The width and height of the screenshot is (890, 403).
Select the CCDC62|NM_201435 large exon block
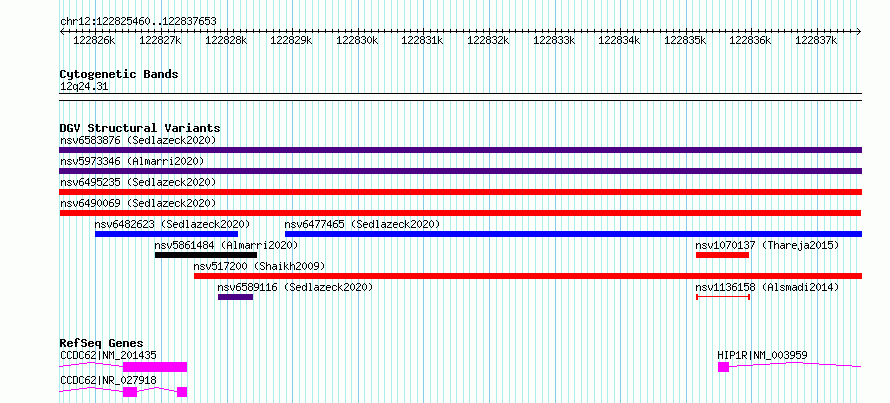tap(155, 367)
